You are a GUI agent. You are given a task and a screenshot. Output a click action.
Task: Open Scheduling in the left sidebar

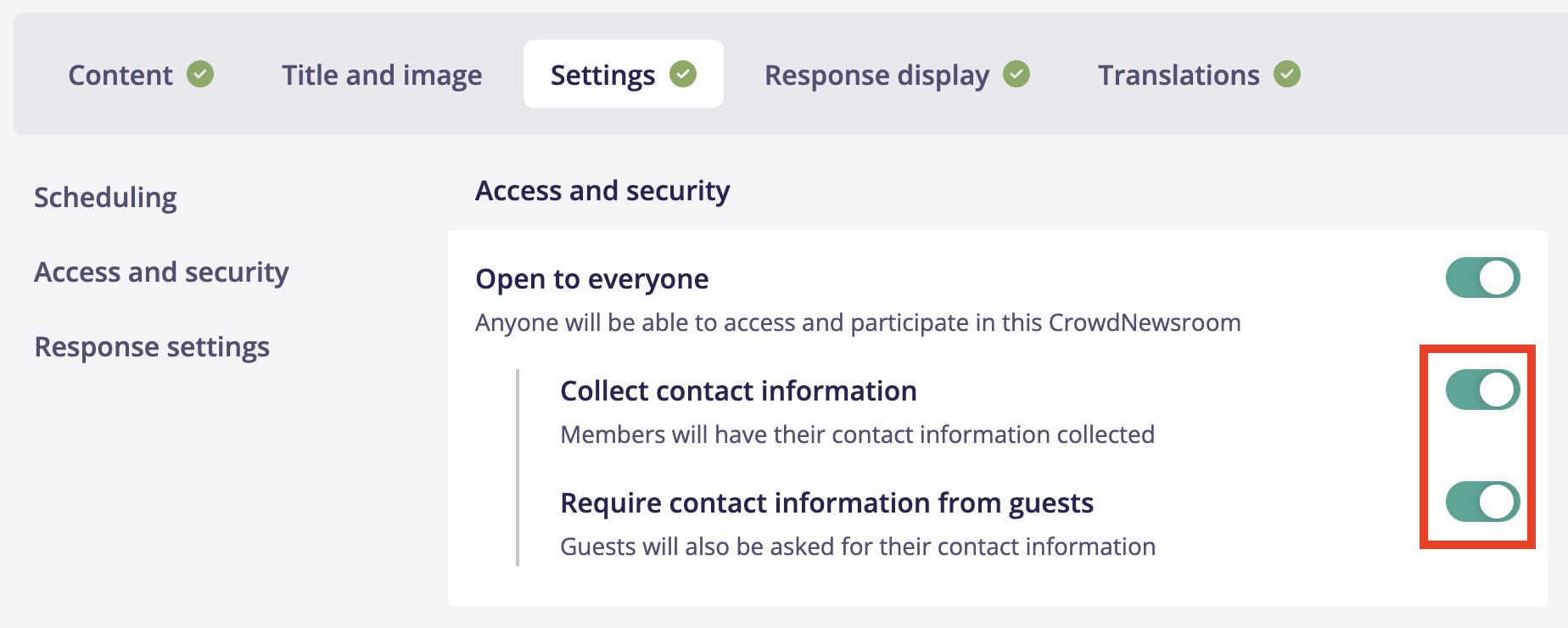pyautogui.click(x=105, y=197)
